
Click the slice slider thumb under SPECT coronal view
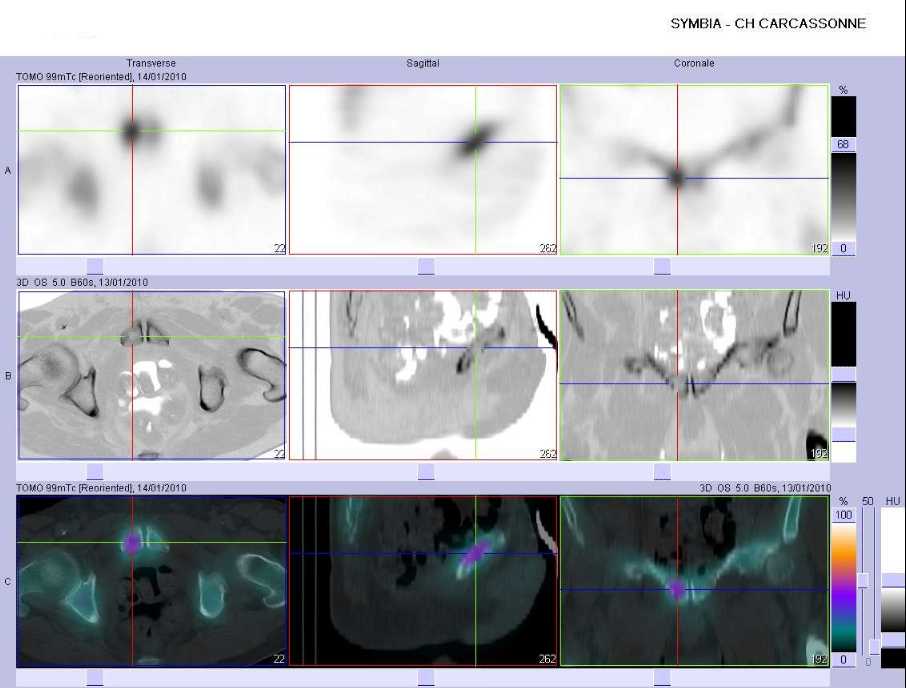coord(662,266)
